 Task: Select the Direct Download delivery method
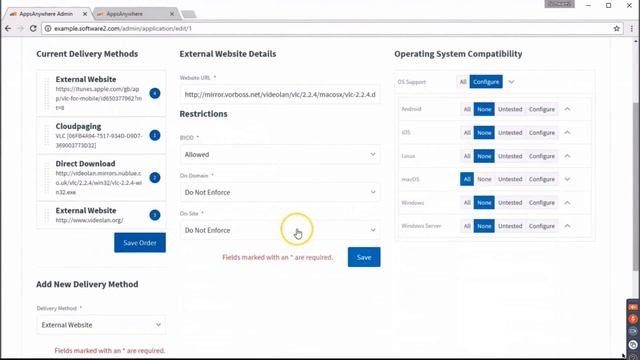[x=101, y=178]
